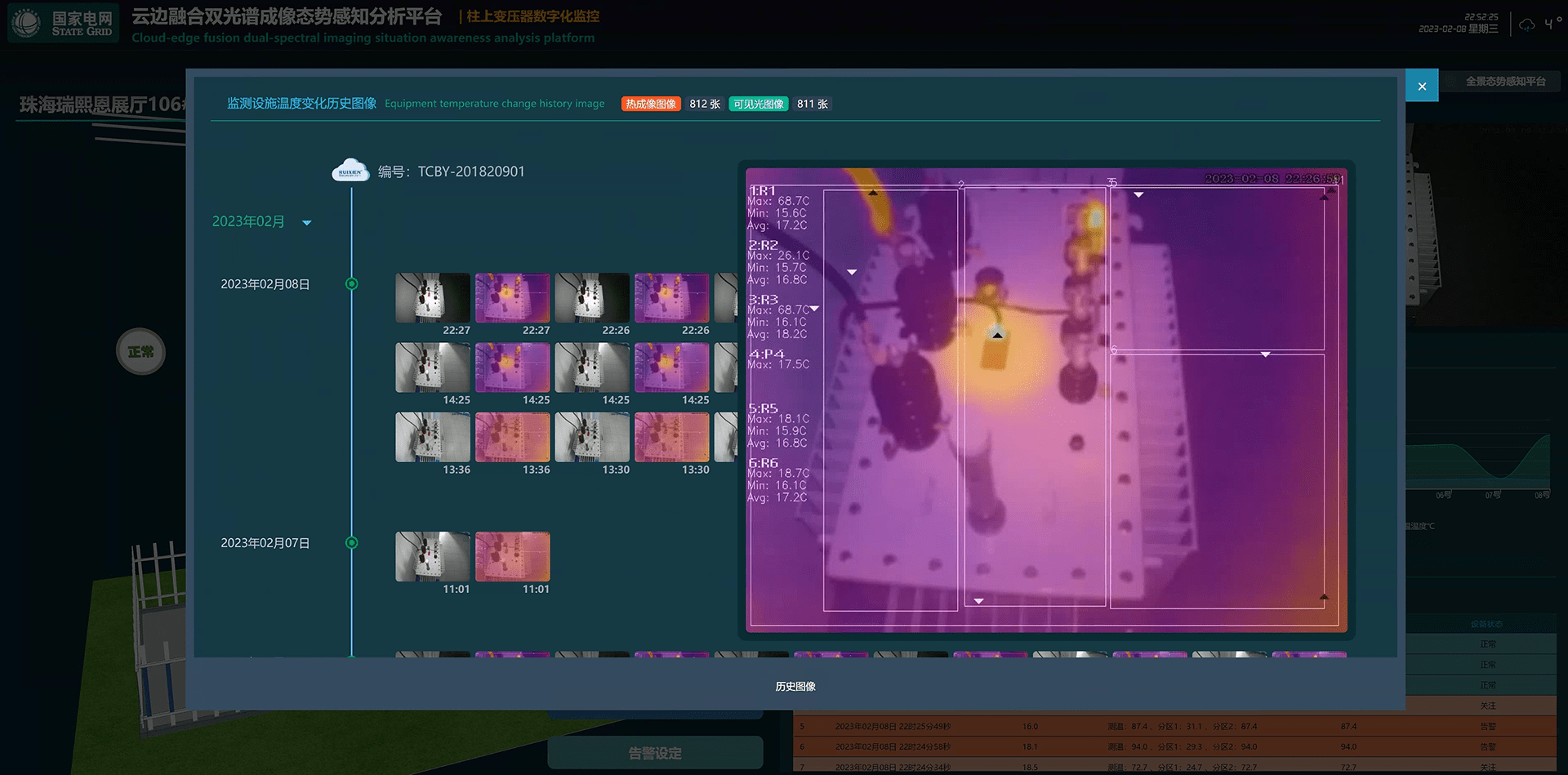
Task: Close the history image dialog
Action: coord(1422,87)
